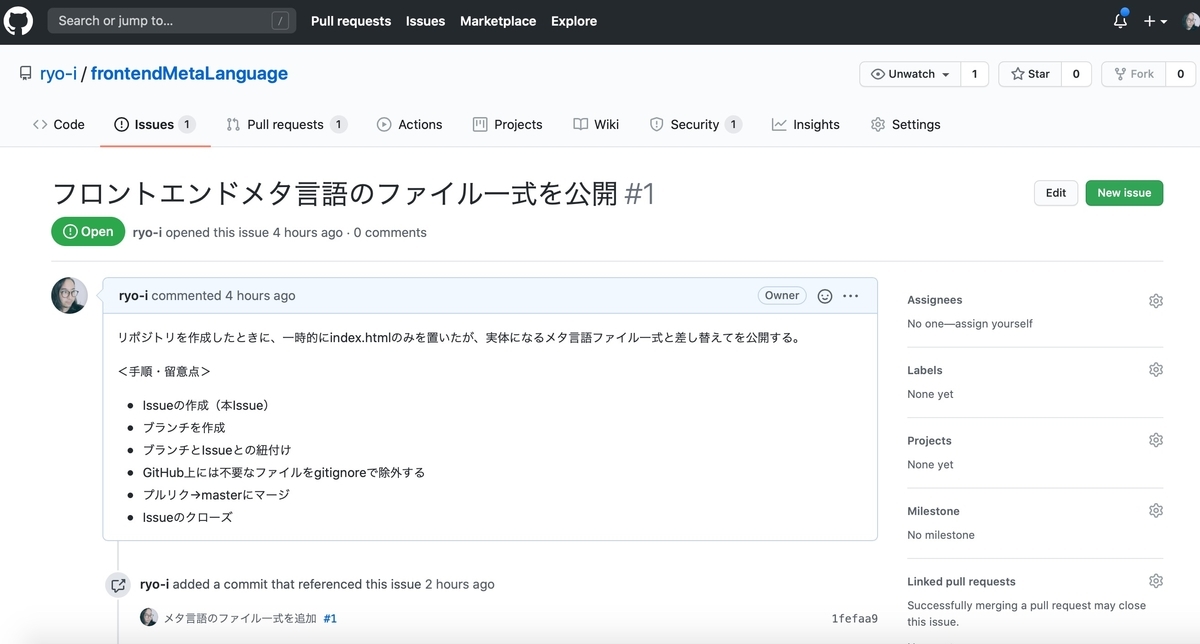Click the New issue button
1200x644 pixels.
pyautogui.click(x=1124, y=193)
